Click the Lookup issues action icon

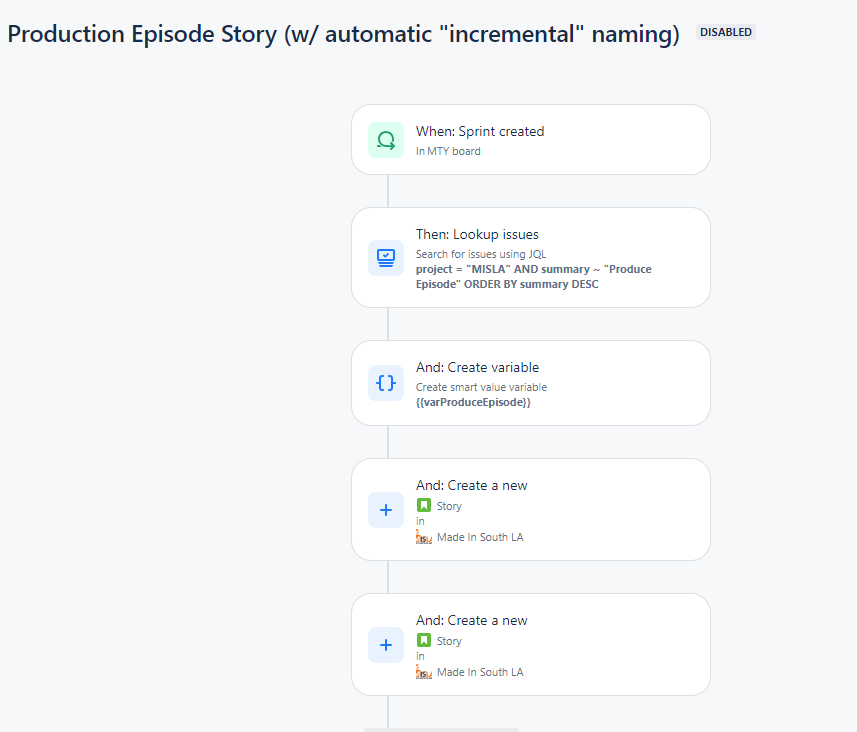(386, 257)
